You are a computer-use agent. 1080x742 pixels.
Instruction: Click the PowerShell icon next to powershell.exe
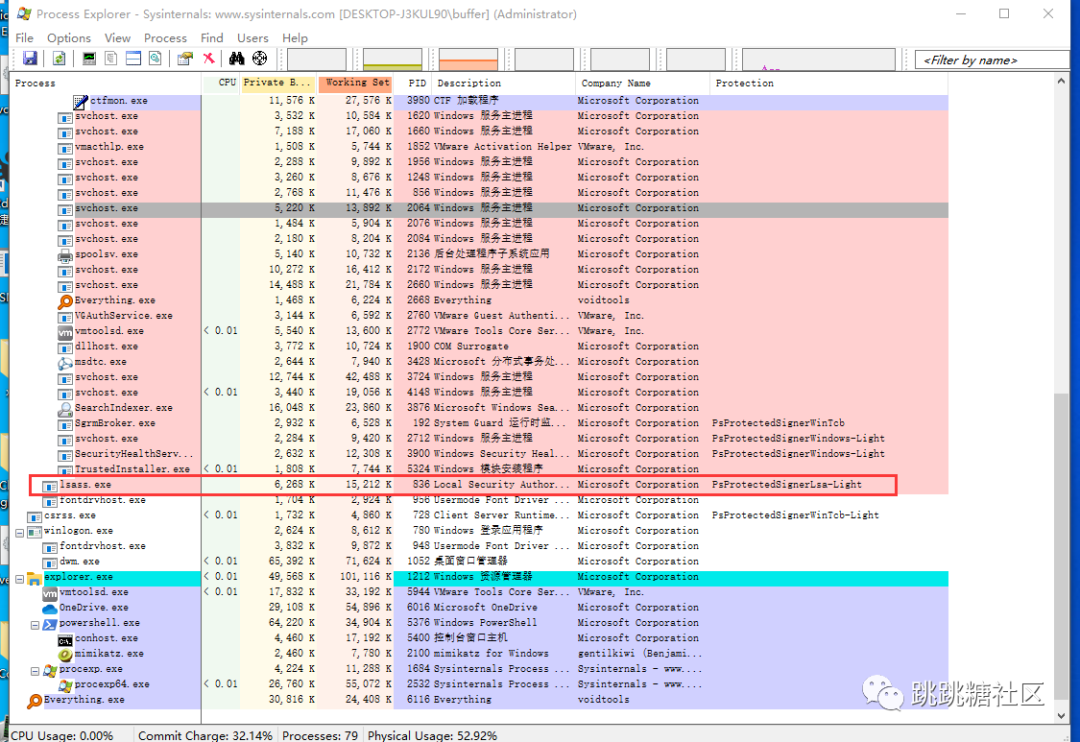pos(50,624)
